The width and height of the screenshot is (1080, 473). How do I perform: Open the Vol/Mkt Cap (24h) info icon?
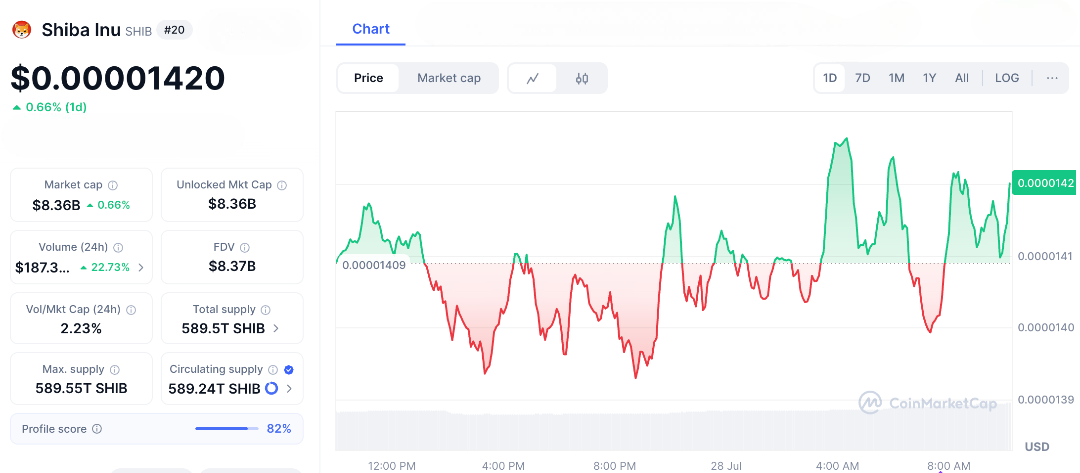point(131,310)
